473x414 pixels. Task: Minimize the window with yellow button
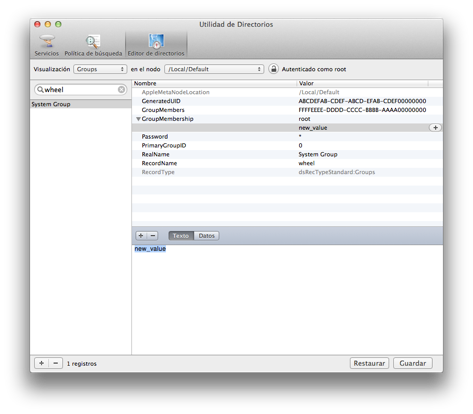pyautogui.click(x=48, y=24)
